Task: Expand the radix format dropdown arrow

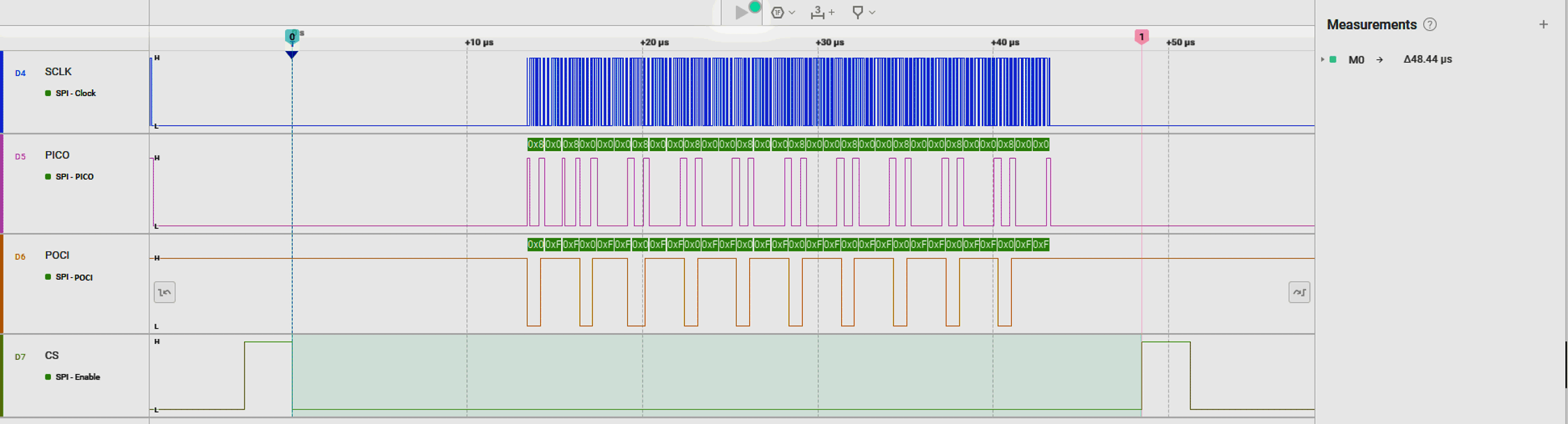Action: tap(792, 13)
